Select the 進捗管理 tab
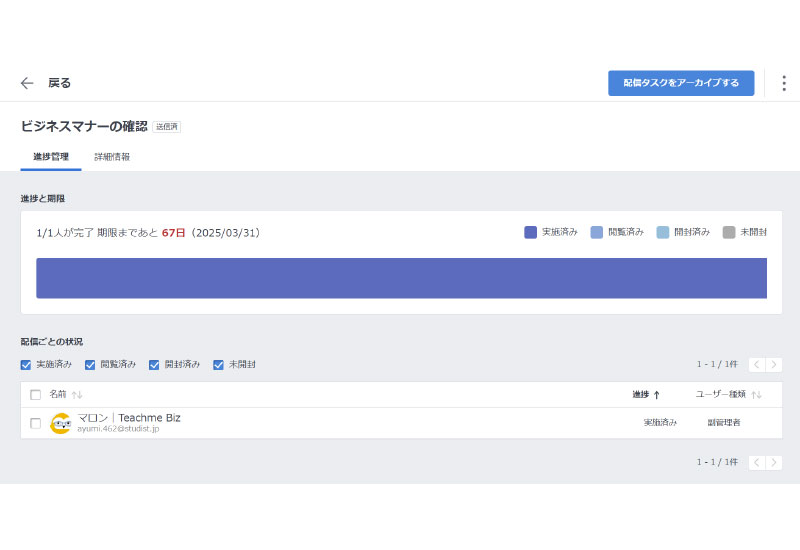 (51, 157)
